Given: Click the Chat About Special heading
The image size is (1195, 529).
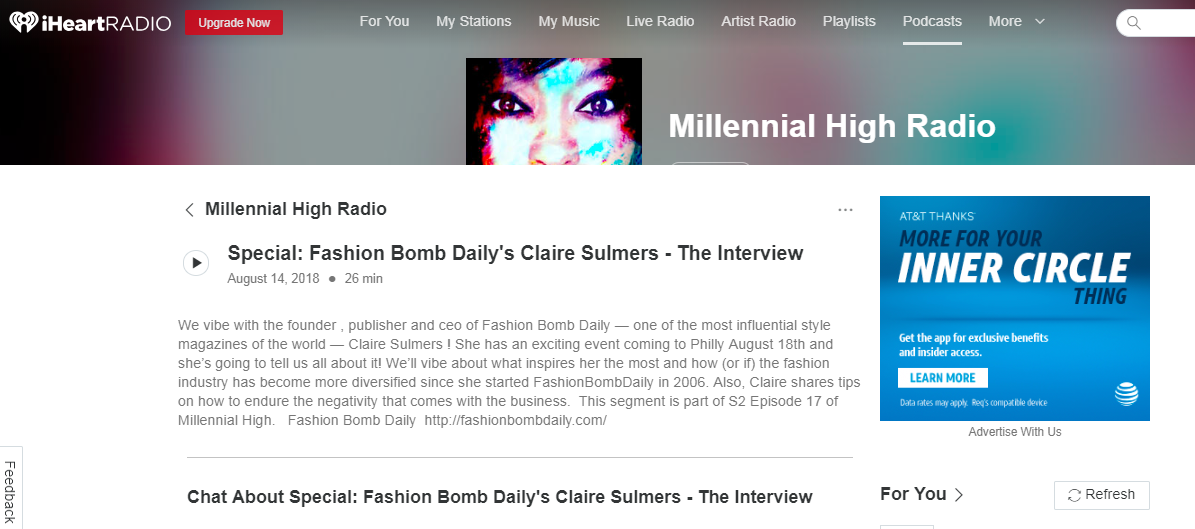Looking at the screenshot, I should 500,497.
